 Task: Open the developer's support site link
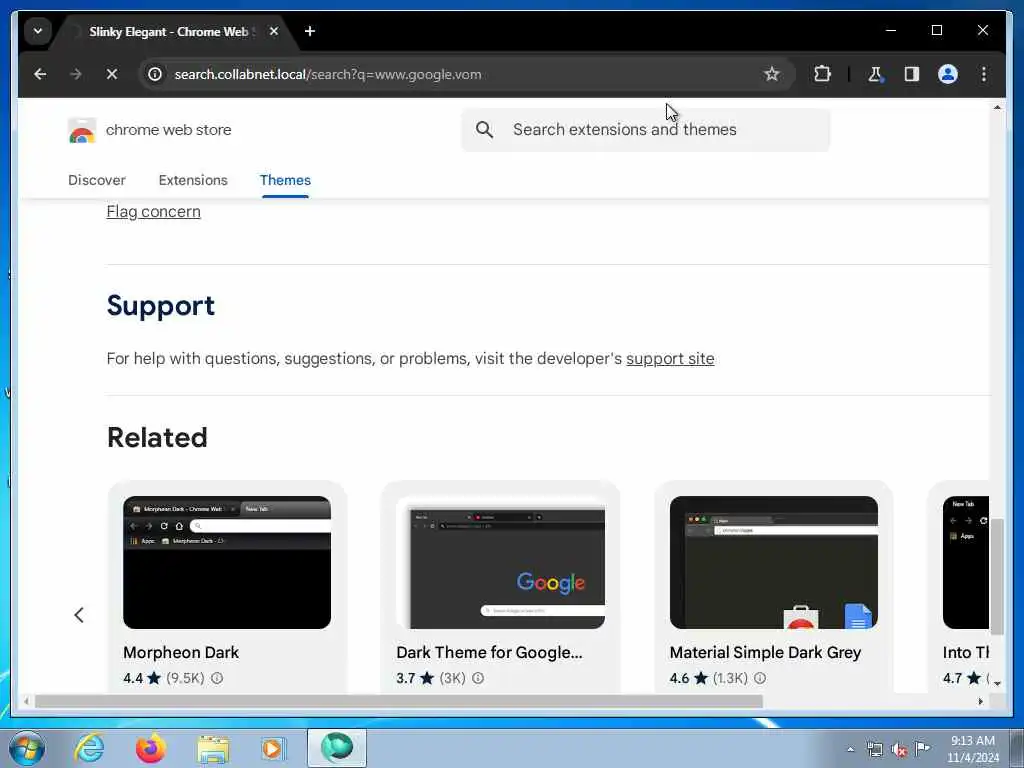pyautogui.click(x=670, y=359)
